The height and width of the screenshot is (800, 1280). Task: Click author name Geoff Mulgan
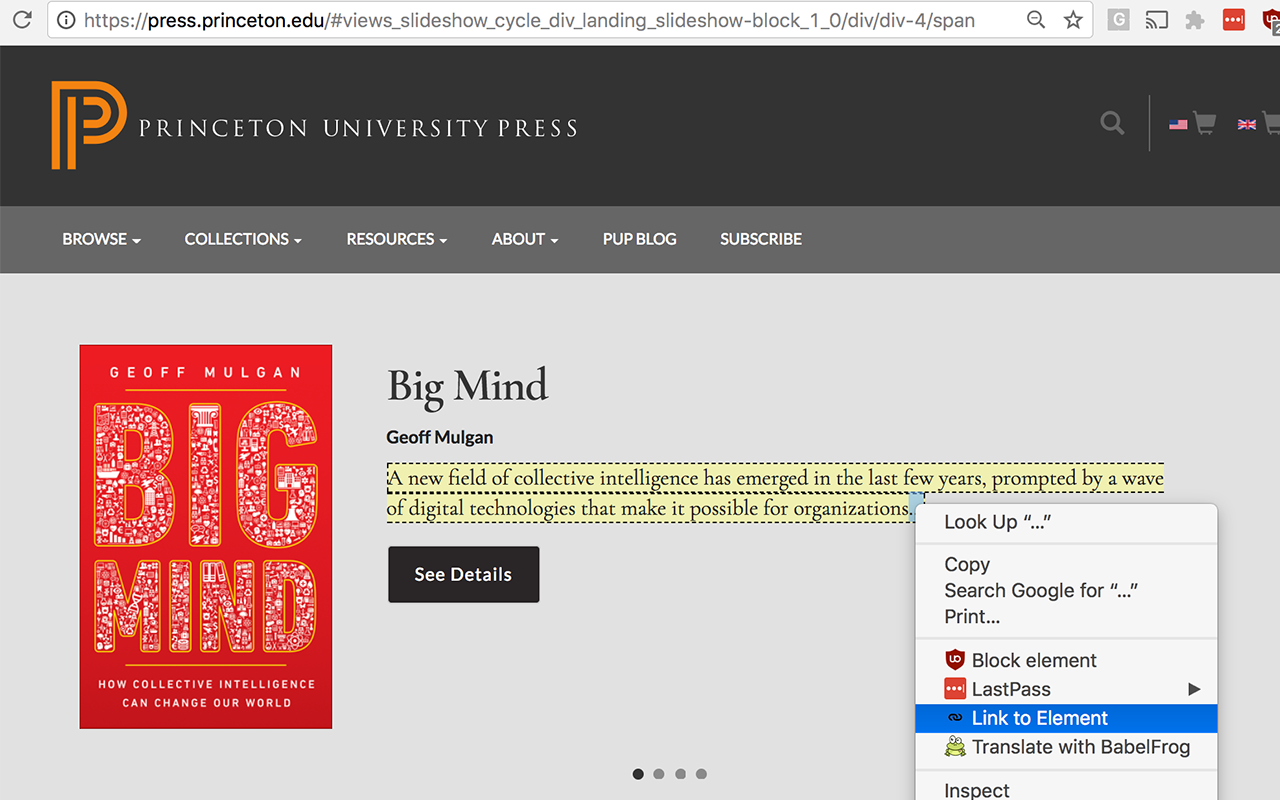(440, 437)
